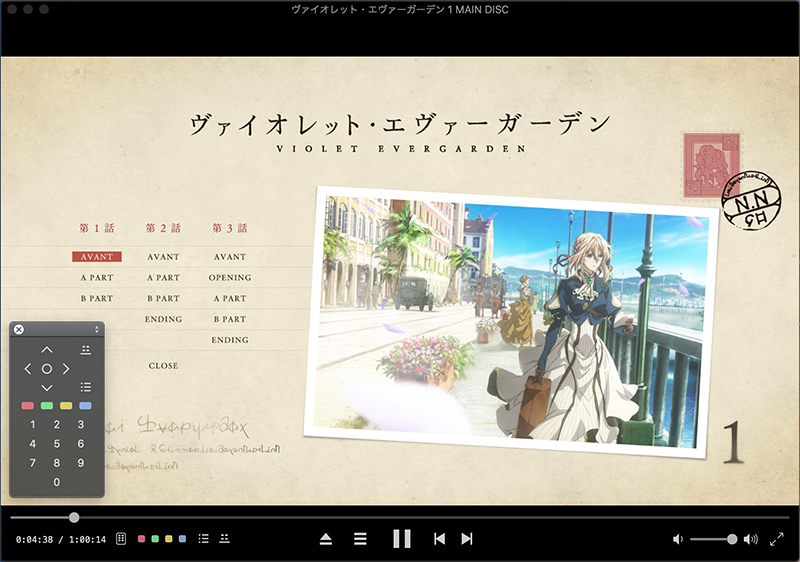Skip to the next chapter
The height and width of the screenshot is (562, 800).
coord(467,539)
